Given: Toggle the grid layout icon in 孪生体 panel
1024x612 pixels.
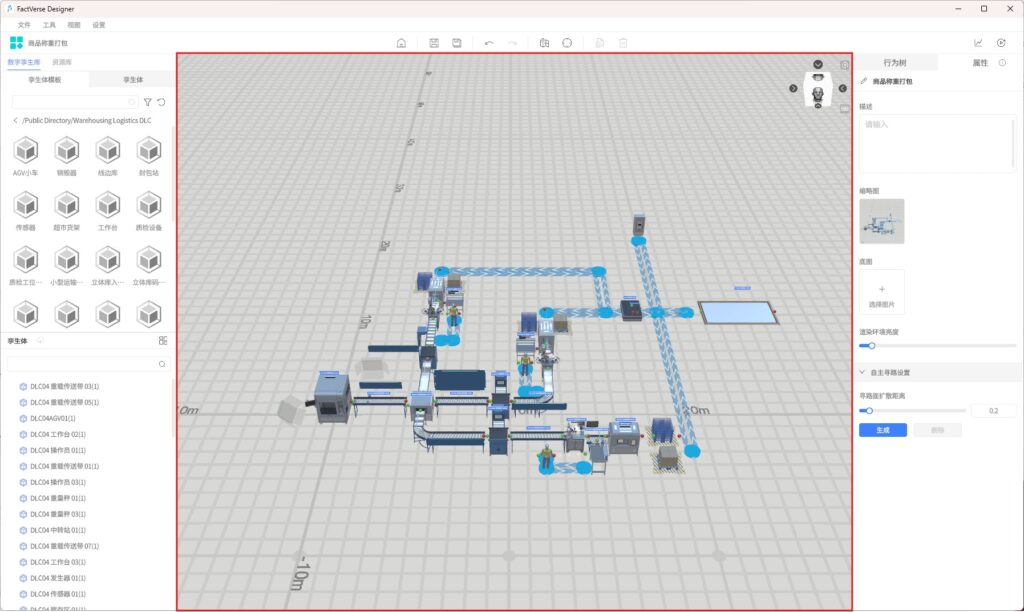Looking at the screenshot, I should 163,341.
